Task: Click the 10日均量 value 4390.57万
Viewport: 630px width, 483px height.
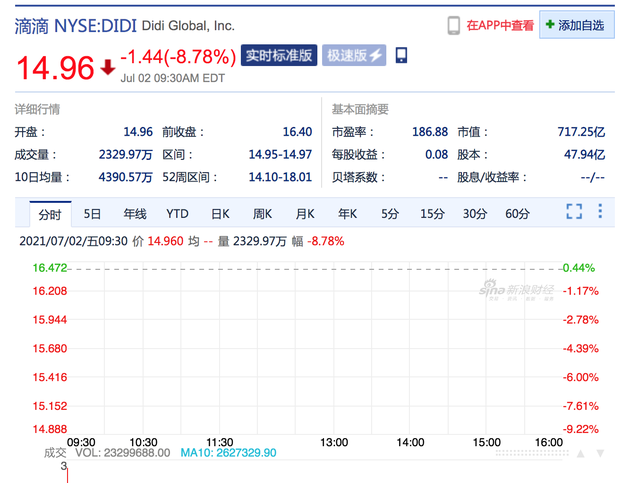Action: coord(126,177)
